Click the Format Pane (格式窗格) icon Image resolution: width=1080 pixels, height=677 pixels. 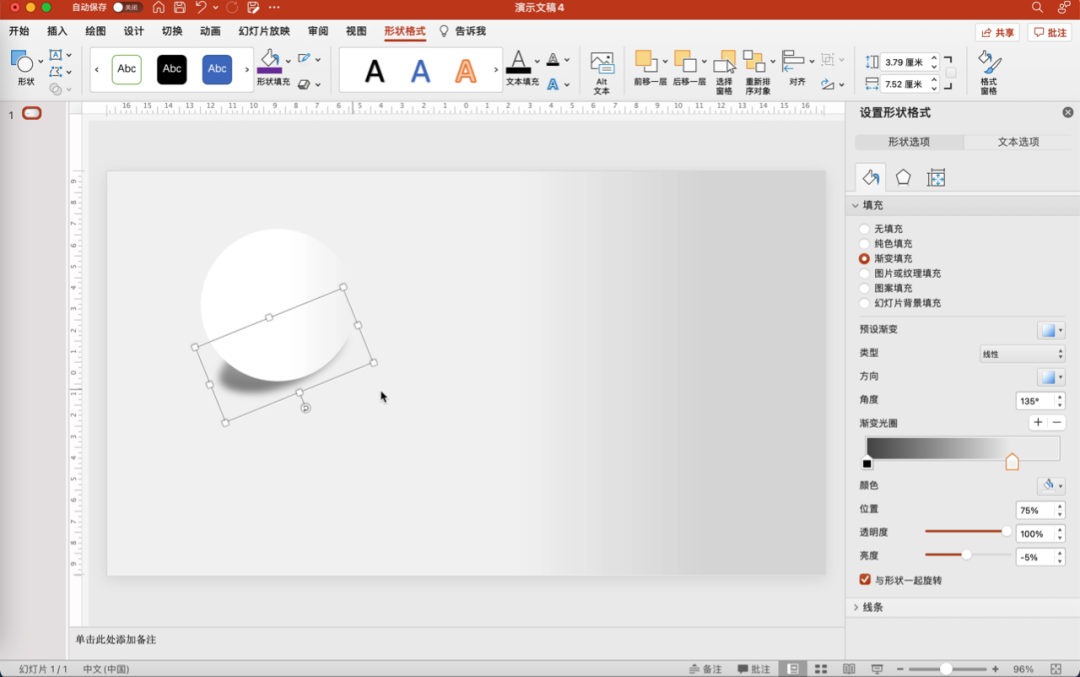click(x=988, y=70)
